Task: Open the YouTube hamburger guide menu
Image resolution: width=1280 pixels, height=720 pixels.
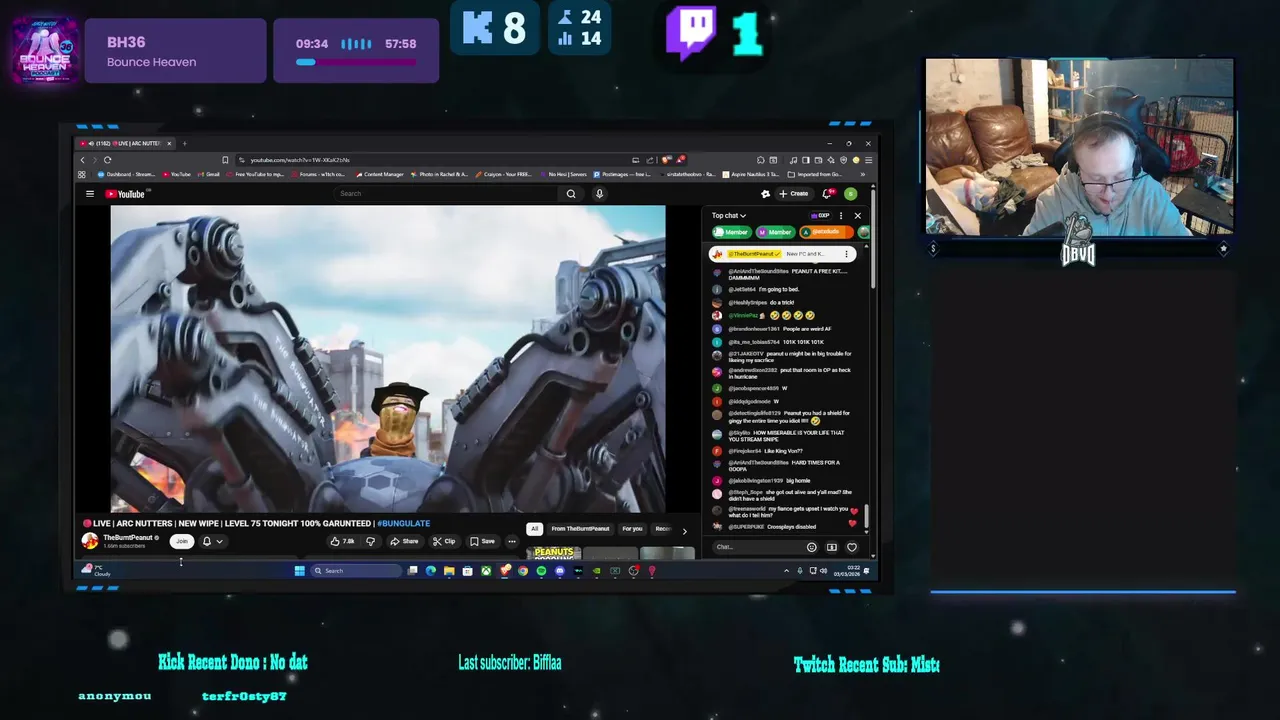Action: click(89, 194)
